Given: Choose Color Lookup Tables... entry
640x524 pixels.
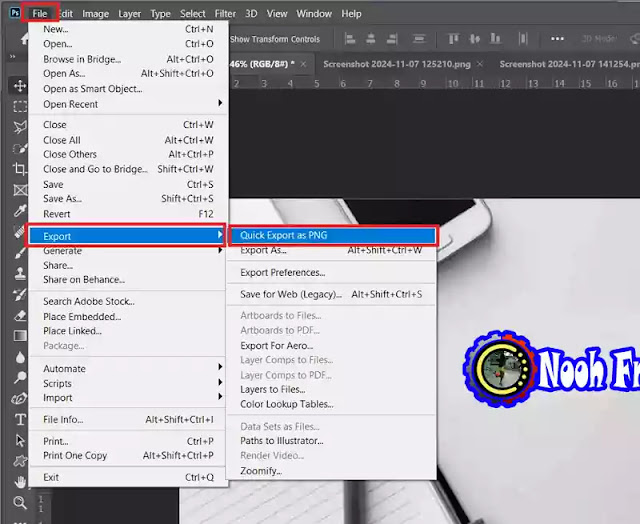Looking at the screenshot, I should point(333,404).
